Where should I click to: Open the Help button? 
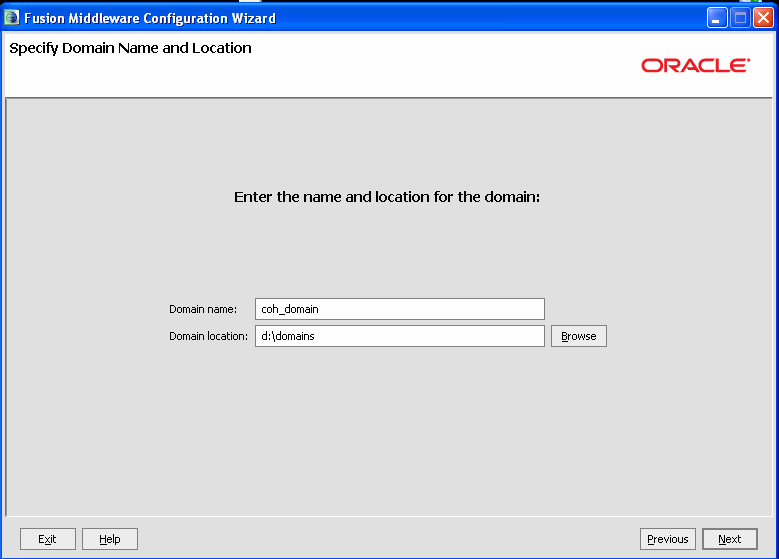110,539
